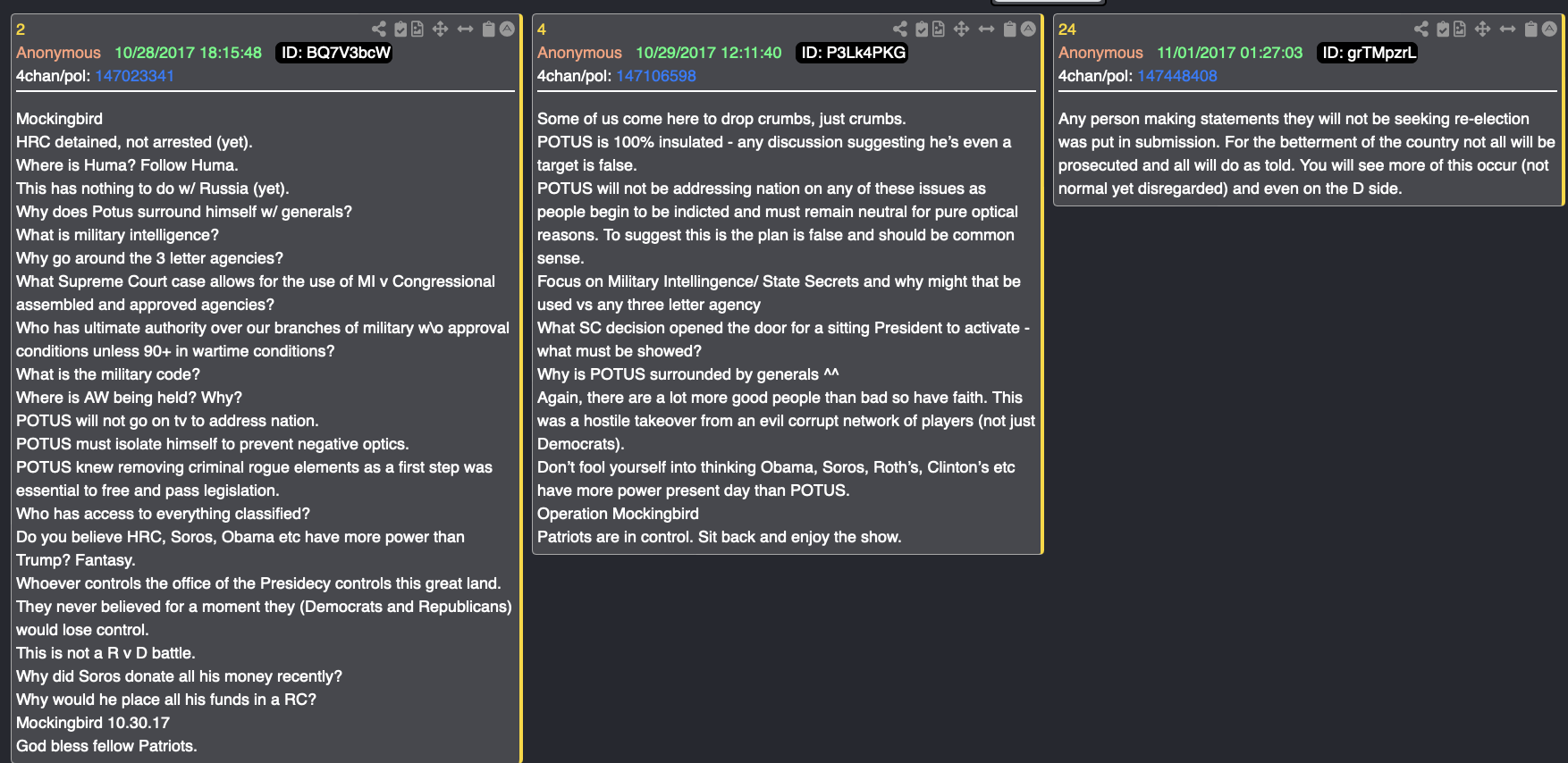Click the four-way move icon on post 24
Viewport: 1568px width, 763px height.
point(1482,29)
